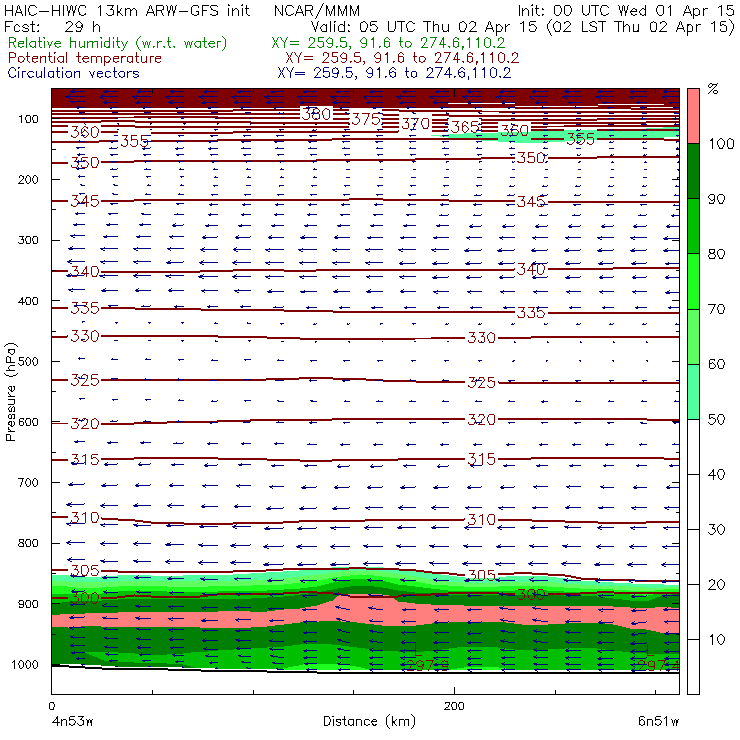740x740 pixels.
Task: Click the '297.4' low-value marker label
Action: click(x=658, y=665)
